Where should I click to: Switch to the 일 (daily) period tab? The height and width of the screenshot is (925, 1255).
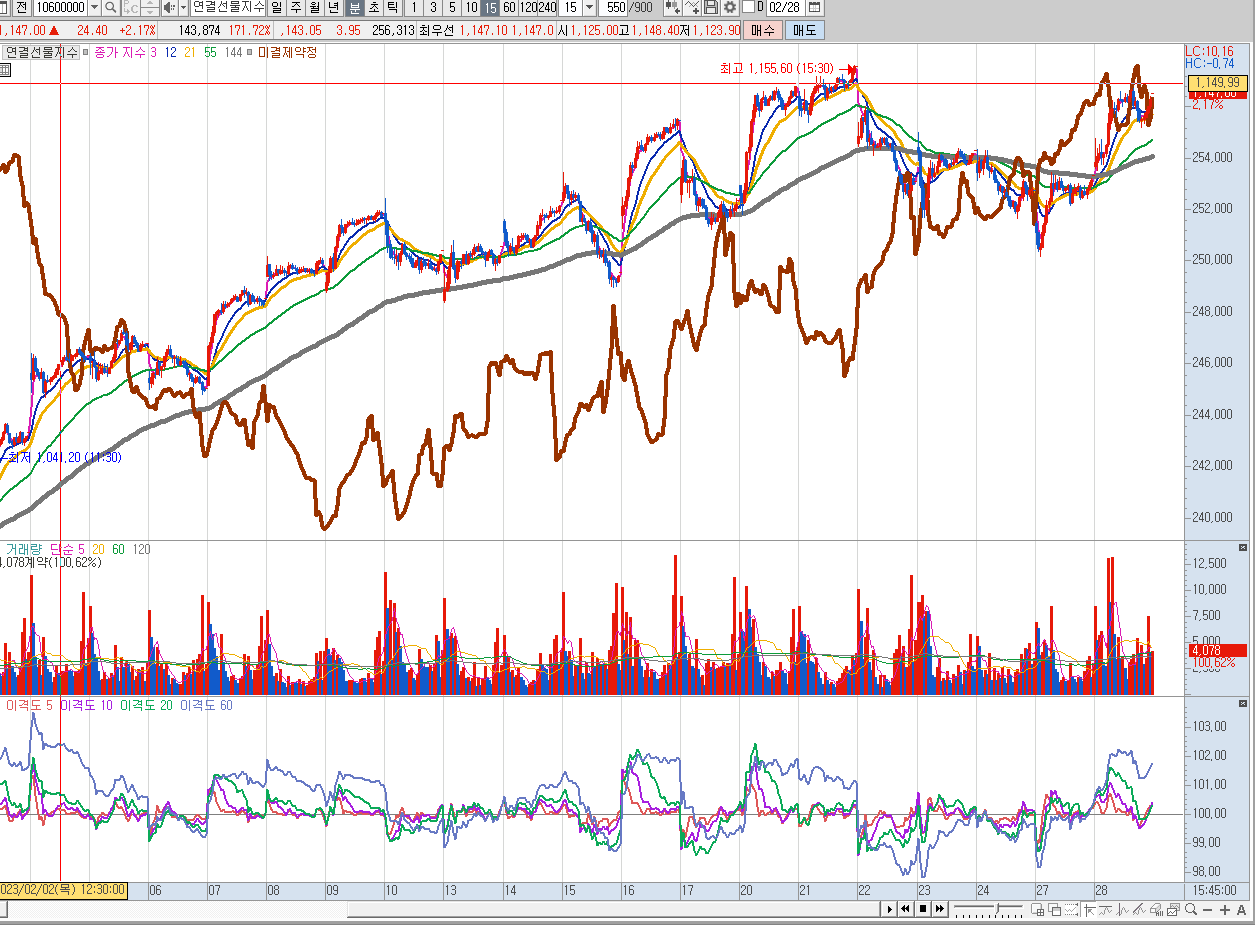coord(276,8)
